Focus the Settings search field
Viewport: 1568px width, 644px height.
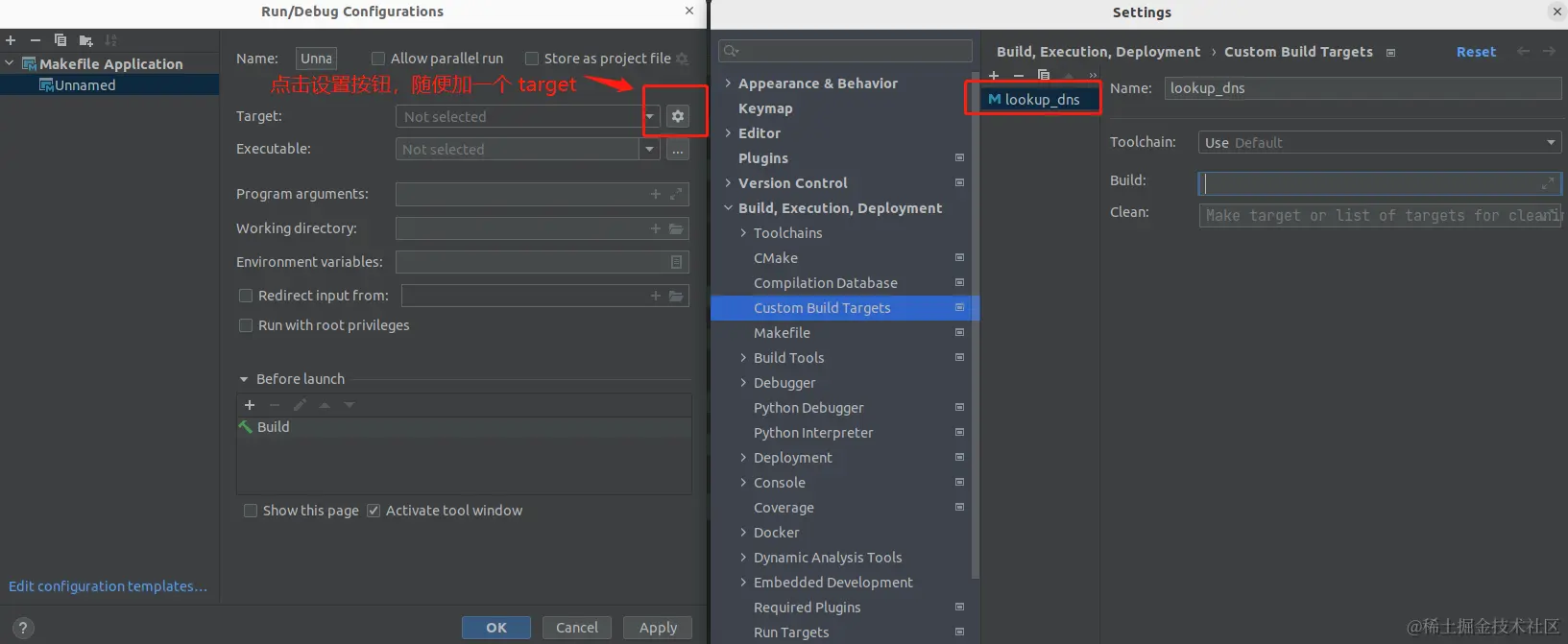(845, 51)
